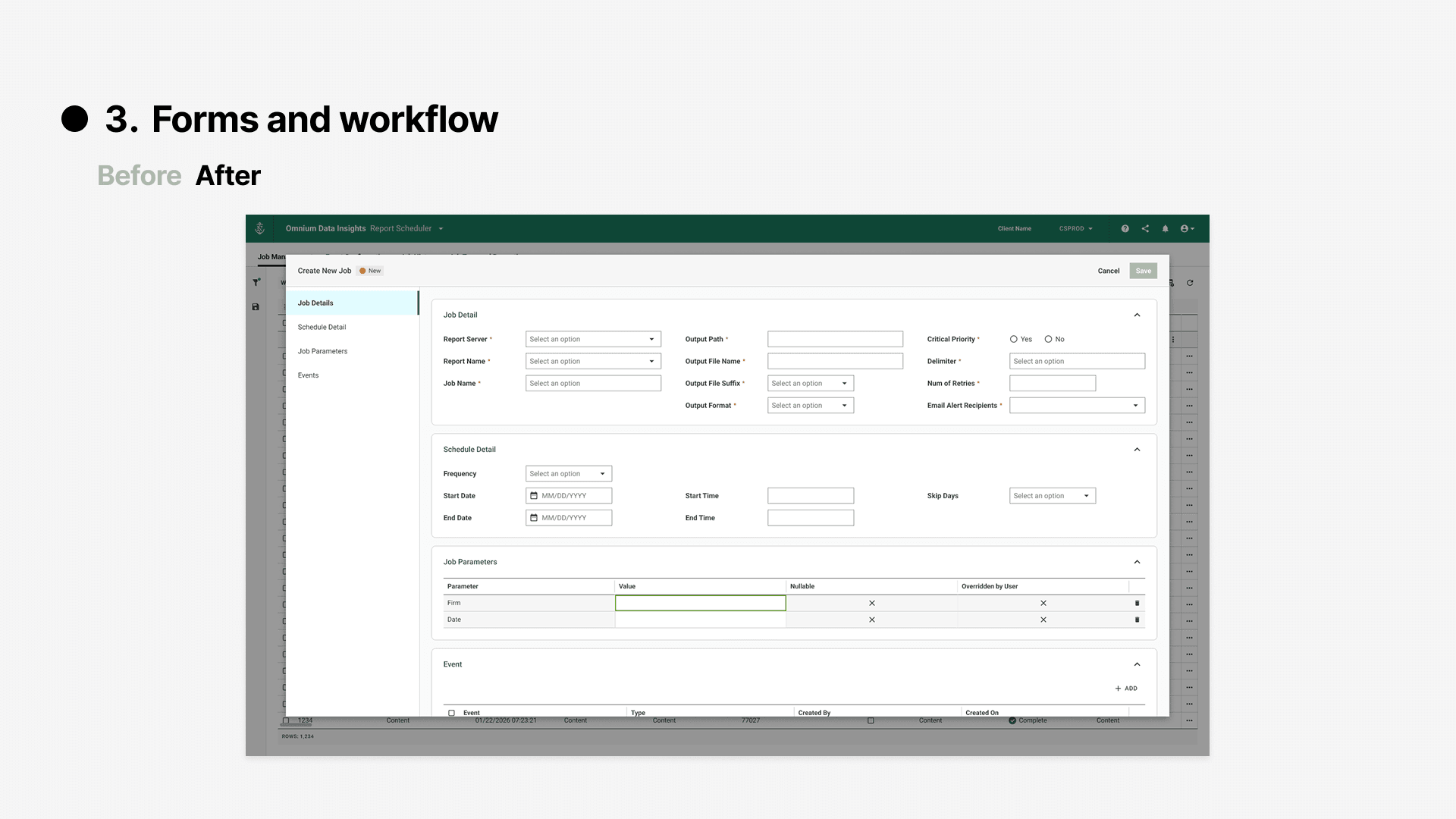
Task: Open the more menu for row 1234
Action: pyautogui.click(x=1189, y=720)
